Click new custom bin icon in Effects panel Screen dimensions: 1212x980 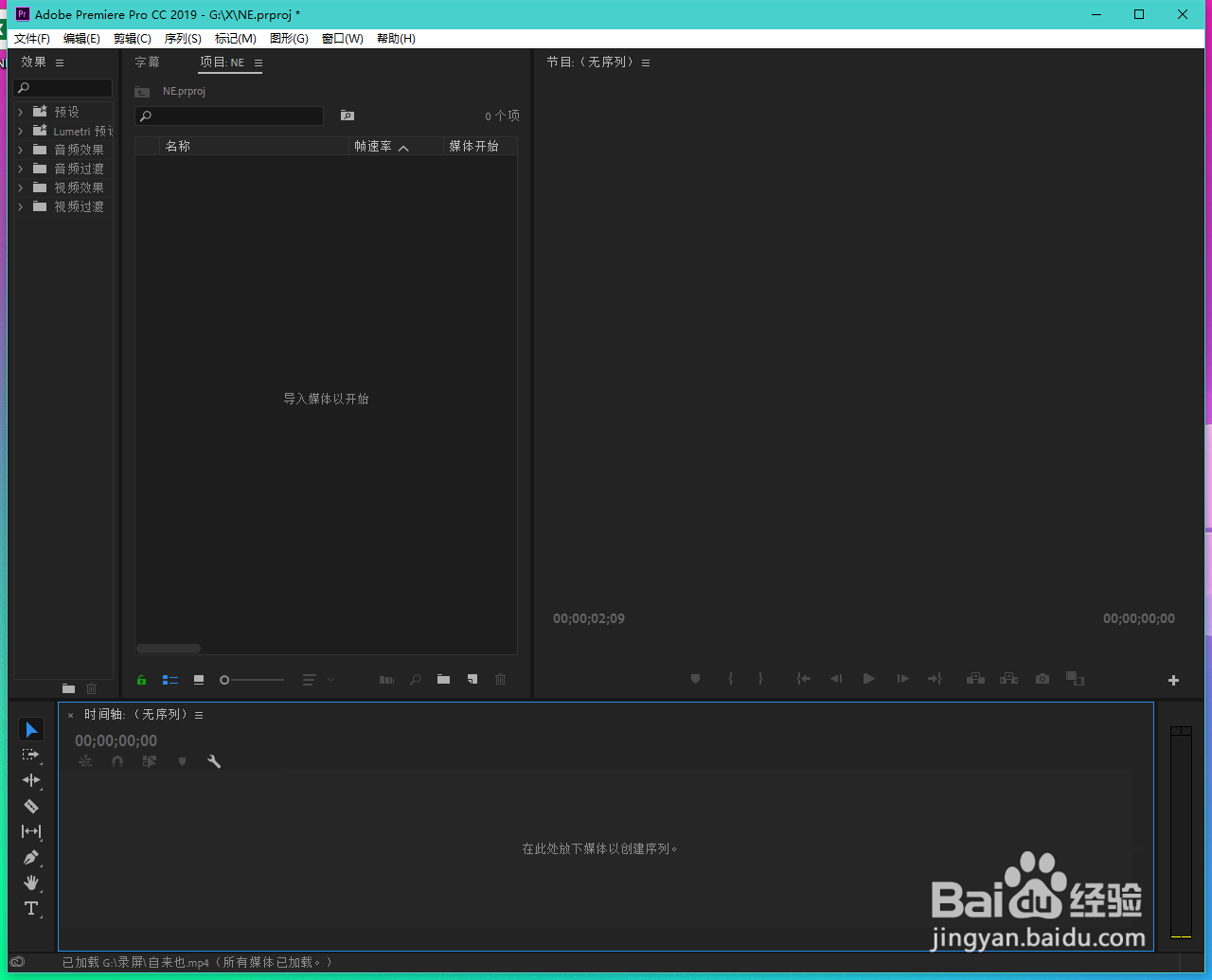coord(68,688)
